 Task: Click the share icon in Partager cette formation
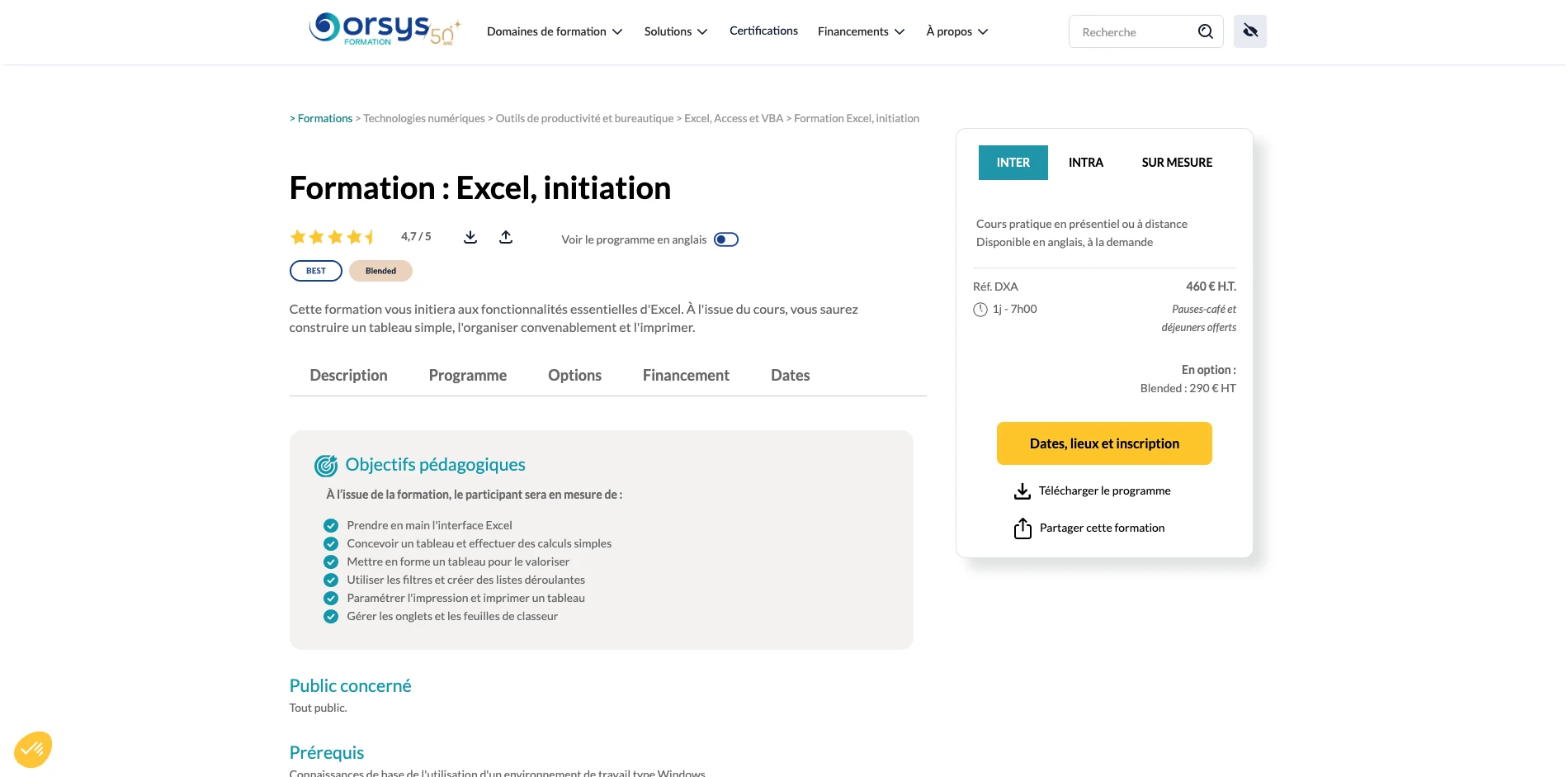(1023, 528)
